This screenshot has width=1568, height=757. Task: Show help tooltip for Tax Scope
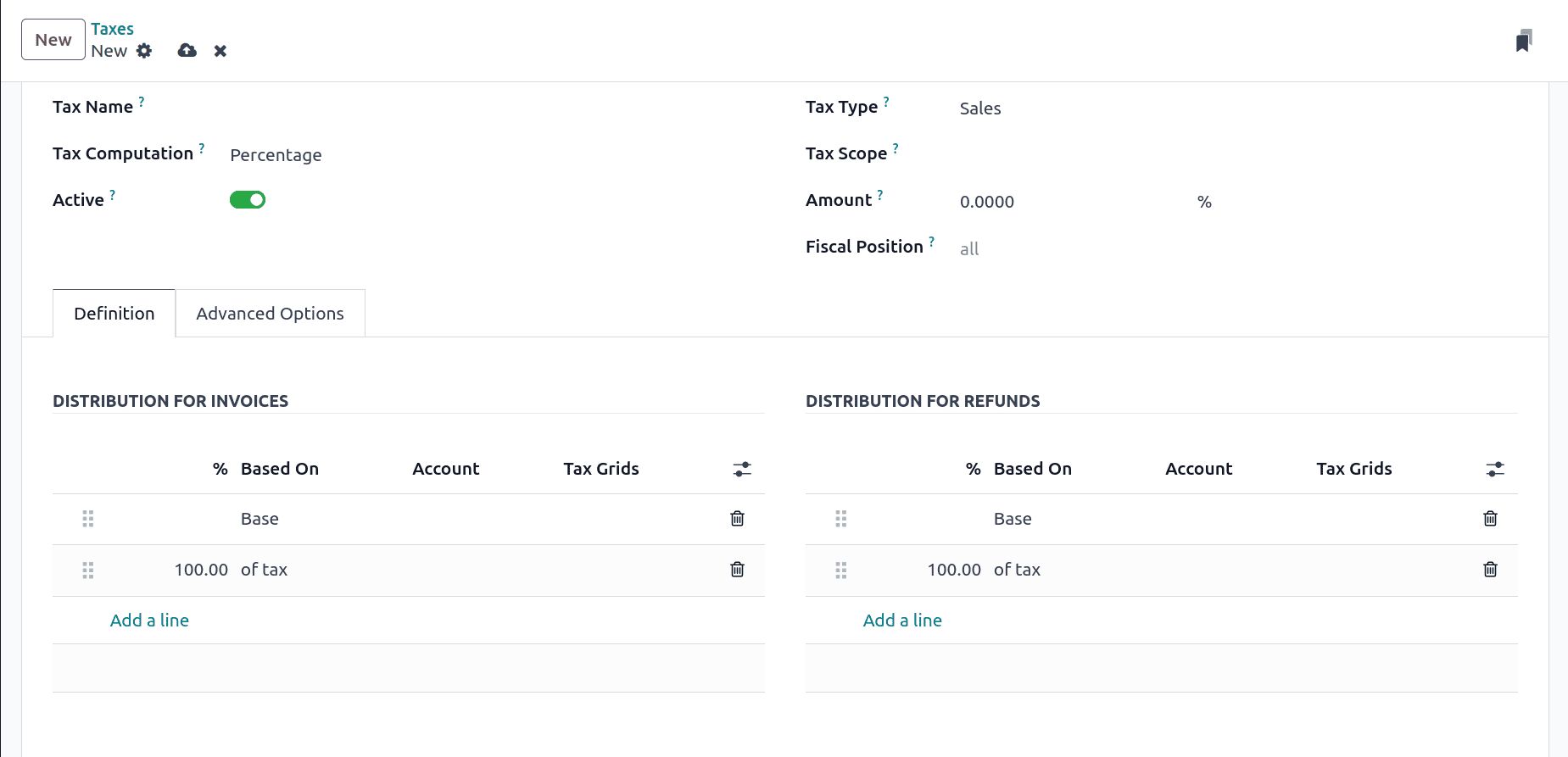(x=896, y=148)
